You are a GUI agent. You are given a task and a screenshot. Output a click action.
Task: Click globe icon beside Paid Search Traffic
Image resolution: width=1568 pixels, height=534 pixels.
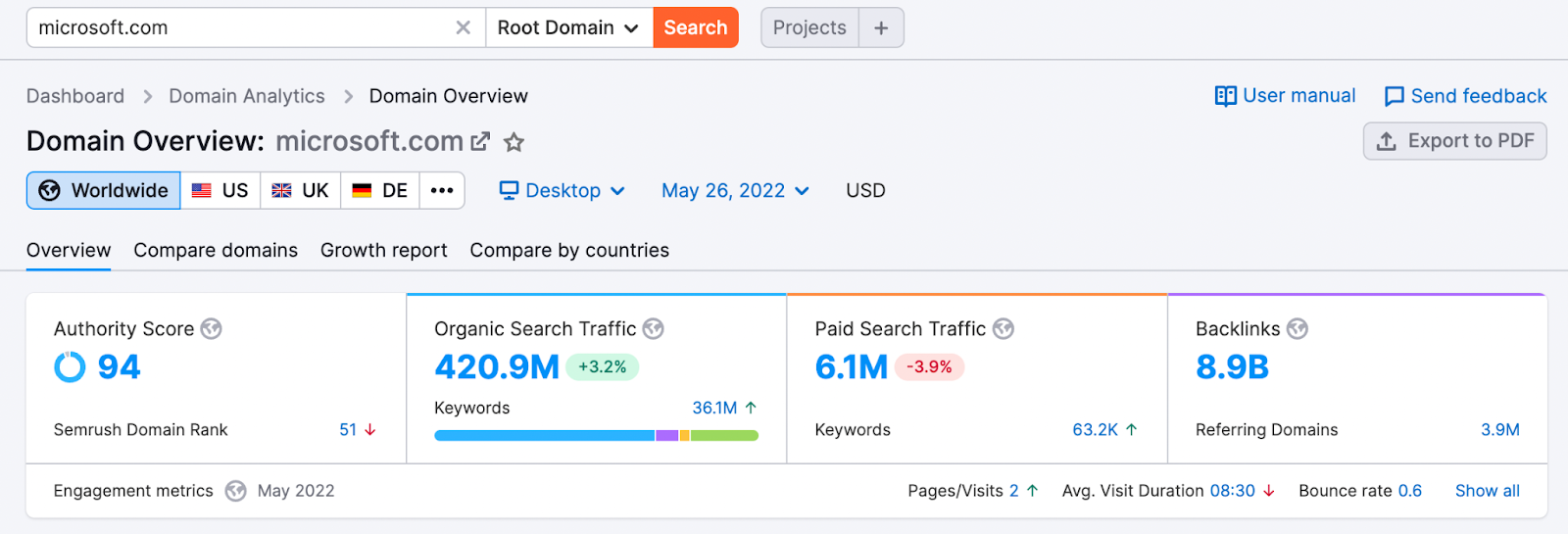point(1004,329)
